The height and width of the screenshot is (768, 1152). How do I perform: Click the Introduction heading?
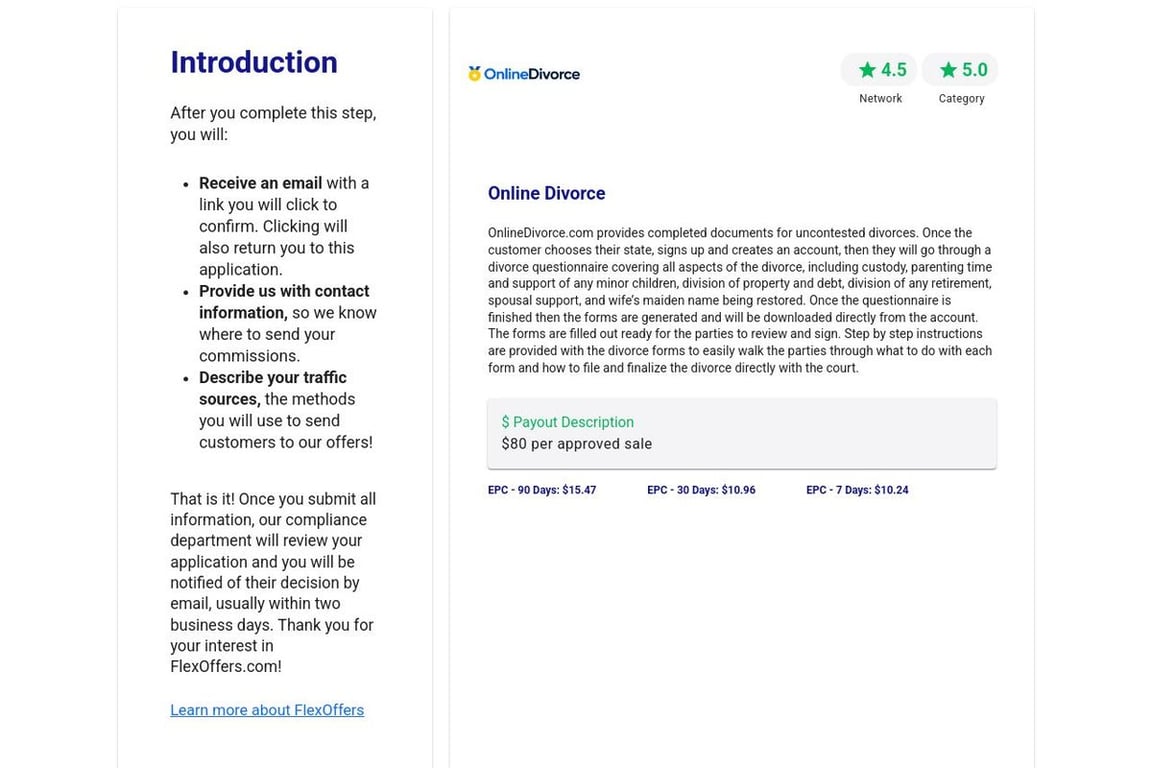[254, 62]
